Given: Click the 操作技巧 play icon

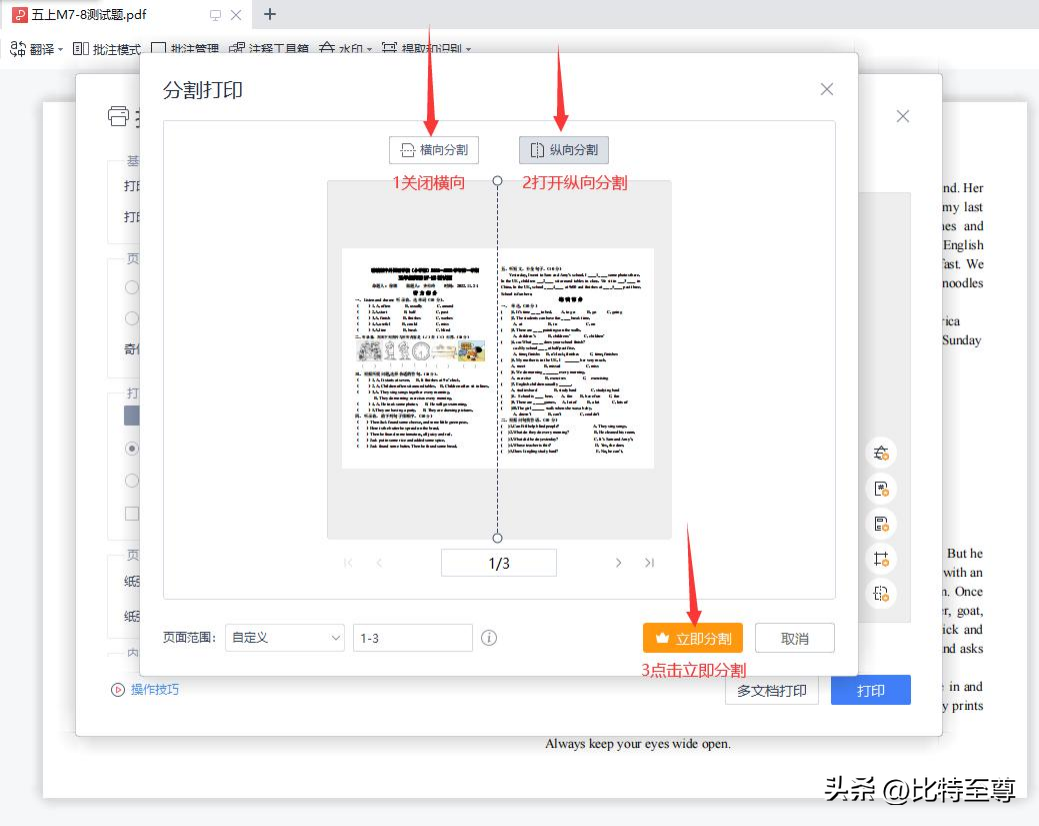Looking at the screenshot, I should pos(118,690).
